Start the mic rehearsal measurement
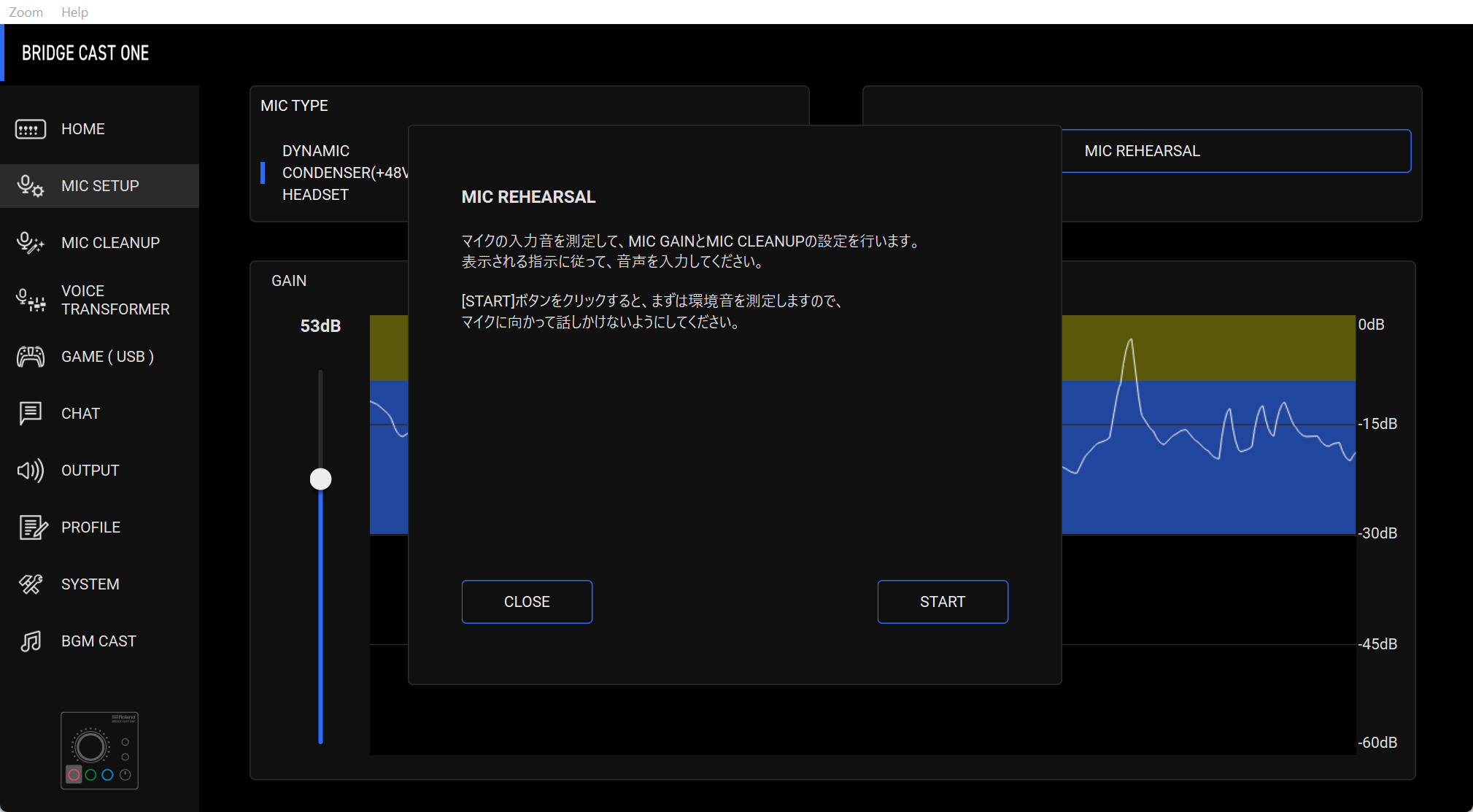This screenshot has width=1473, height=812. click(x=943, y=602)
